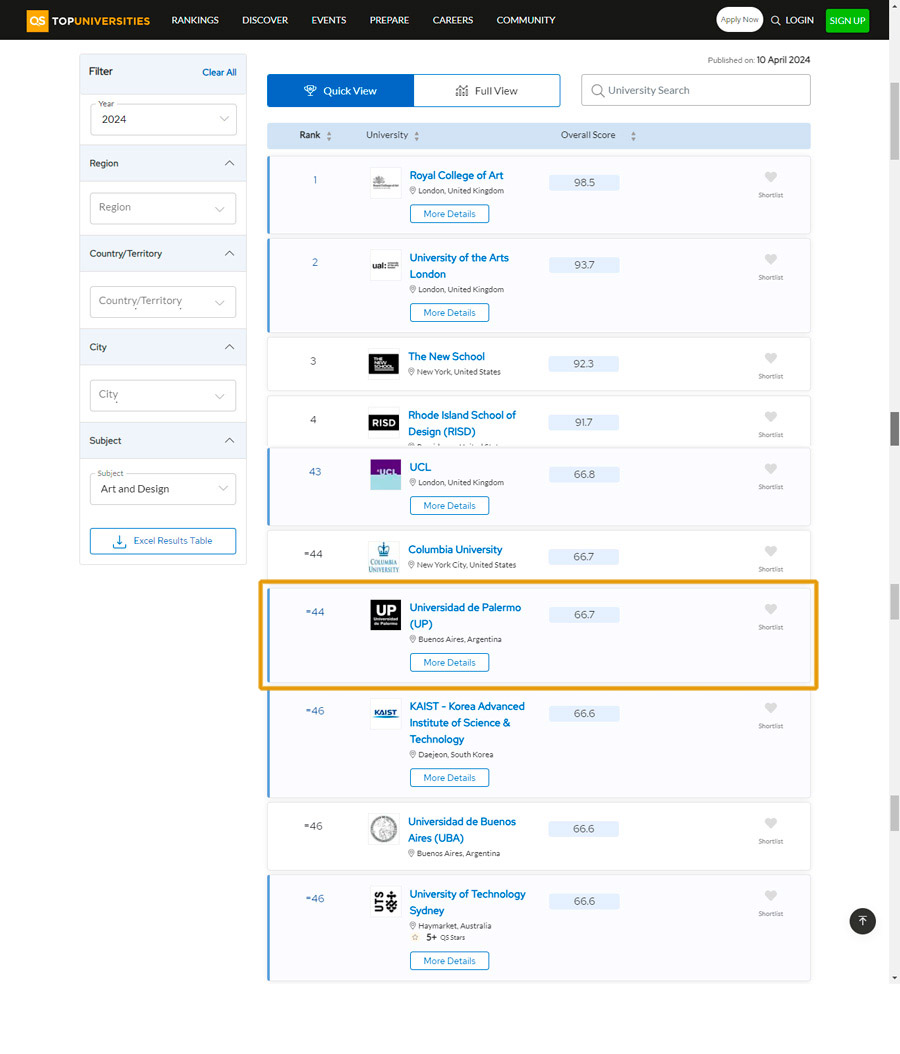Open the Region dropdown field
Viewport: 900px width, 1054px height.
[163, 208]
